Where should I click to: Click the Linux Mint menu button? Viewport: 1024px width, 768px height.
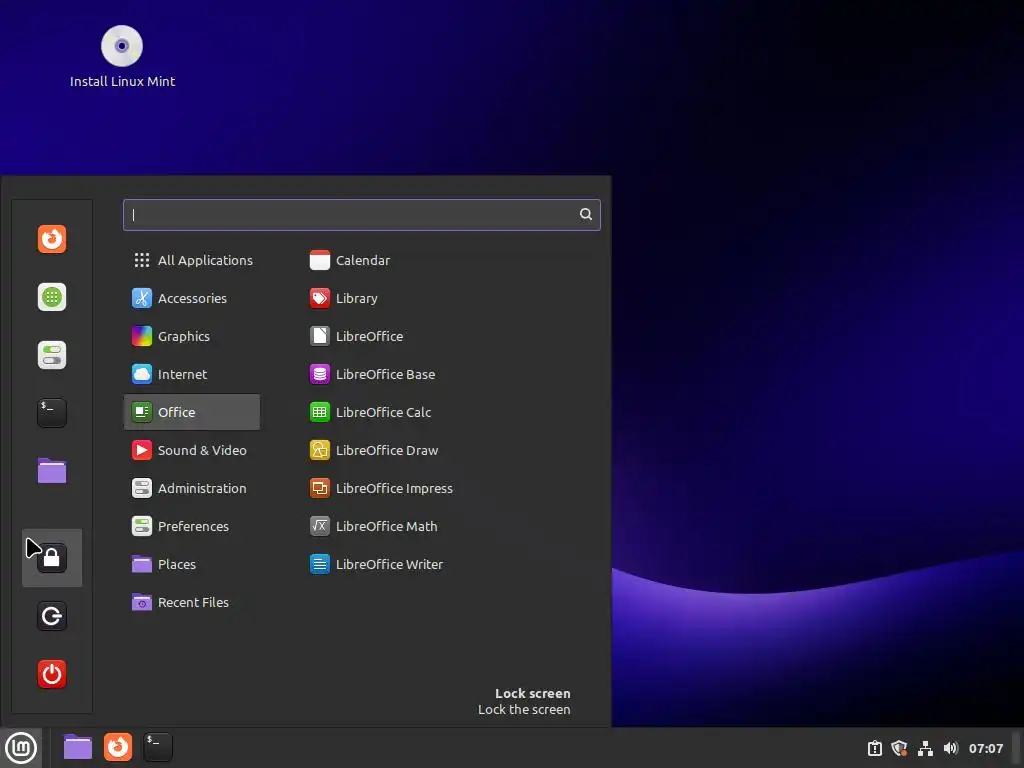pos(21,748)
